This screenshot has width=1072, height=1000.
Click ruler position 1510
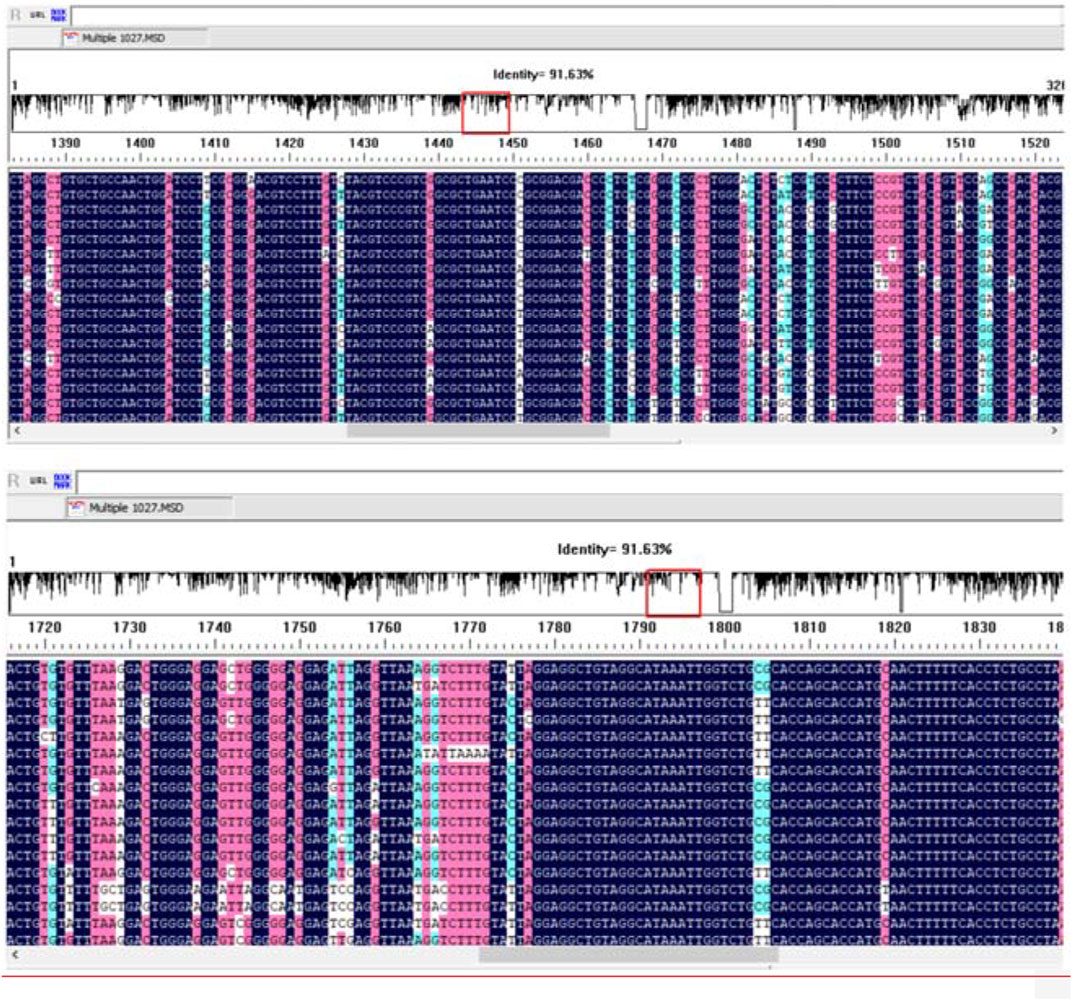[x=960, y=143]
